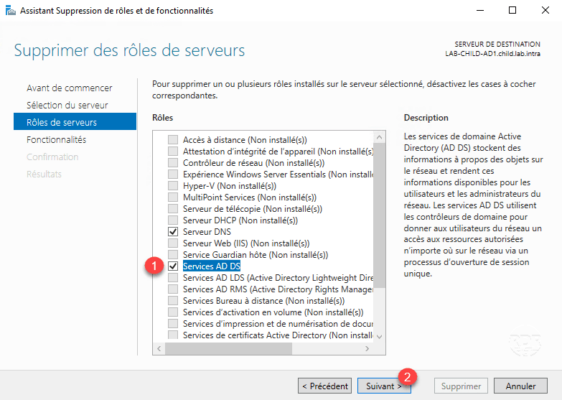This screenshot has height=400, width=562.
Task: Click the horizontal scroll right arrow
Action: (367, 348)
